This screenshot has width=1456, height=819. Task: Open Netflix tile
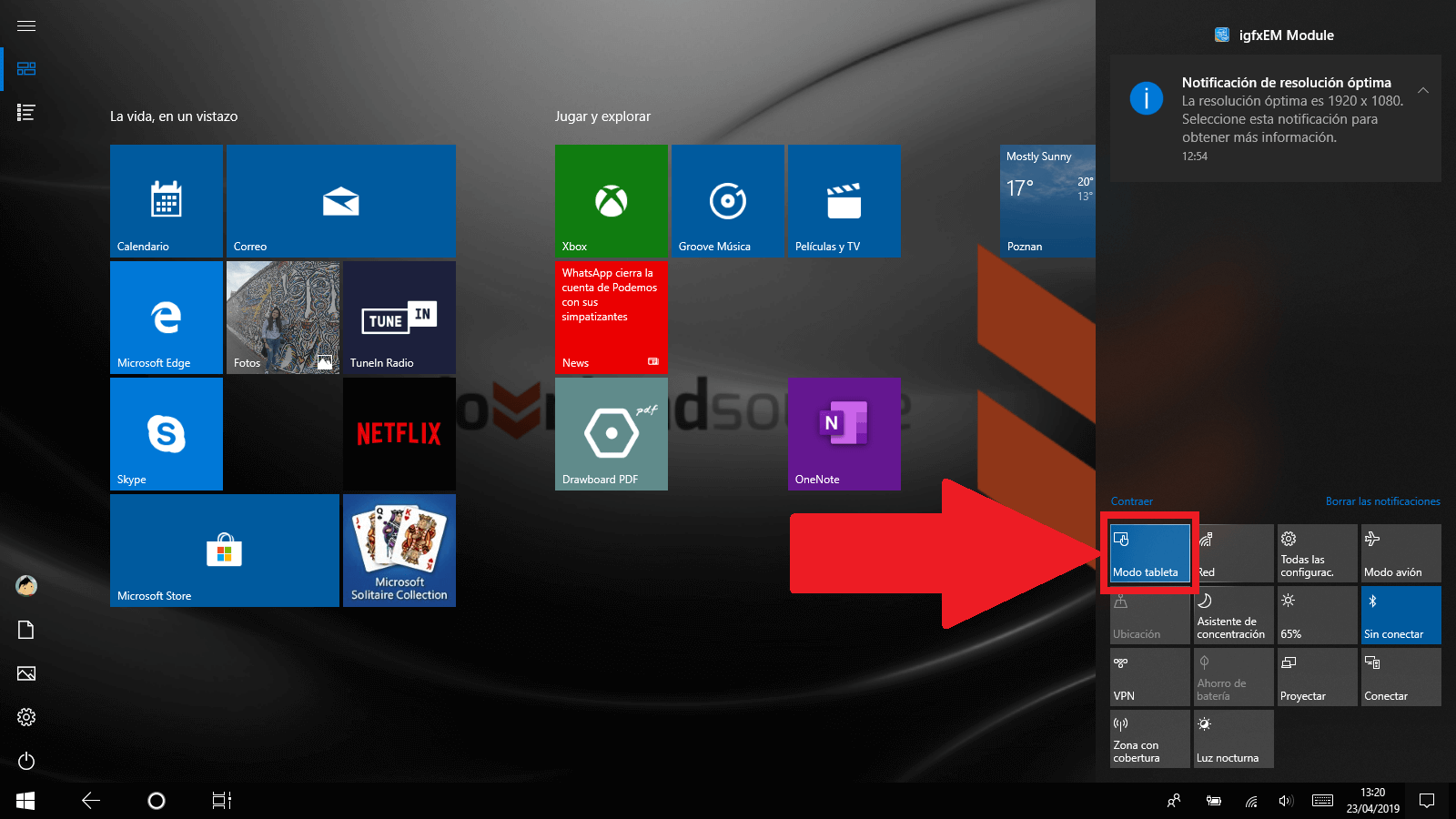pyautogui.click(x=399, y=434)
